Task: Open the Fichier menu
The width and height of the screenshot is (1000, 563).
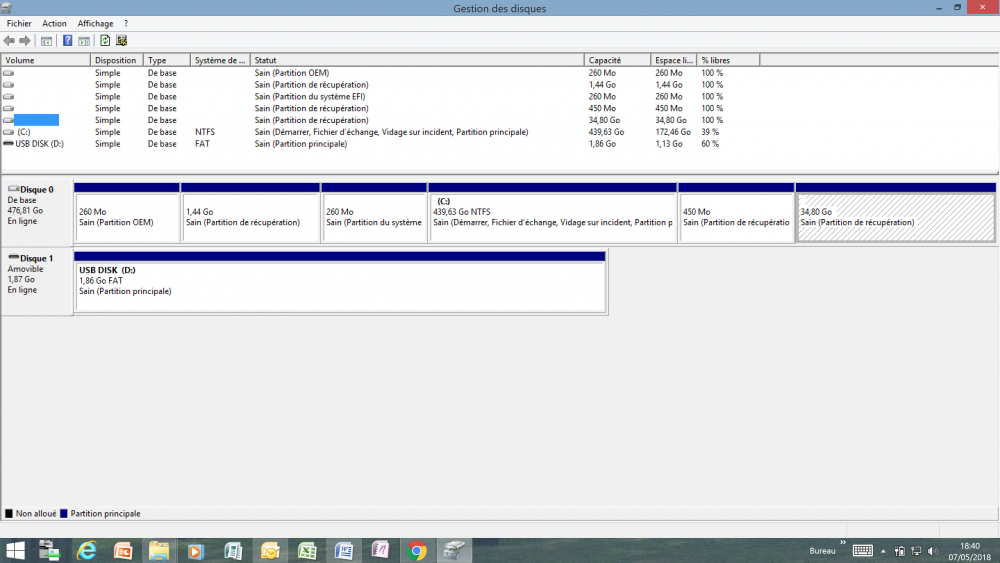Action: 19,23
